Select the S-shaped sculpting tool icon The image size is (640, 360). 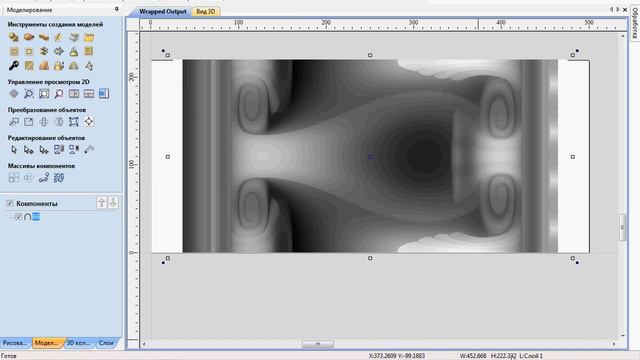tap(44, 51)
